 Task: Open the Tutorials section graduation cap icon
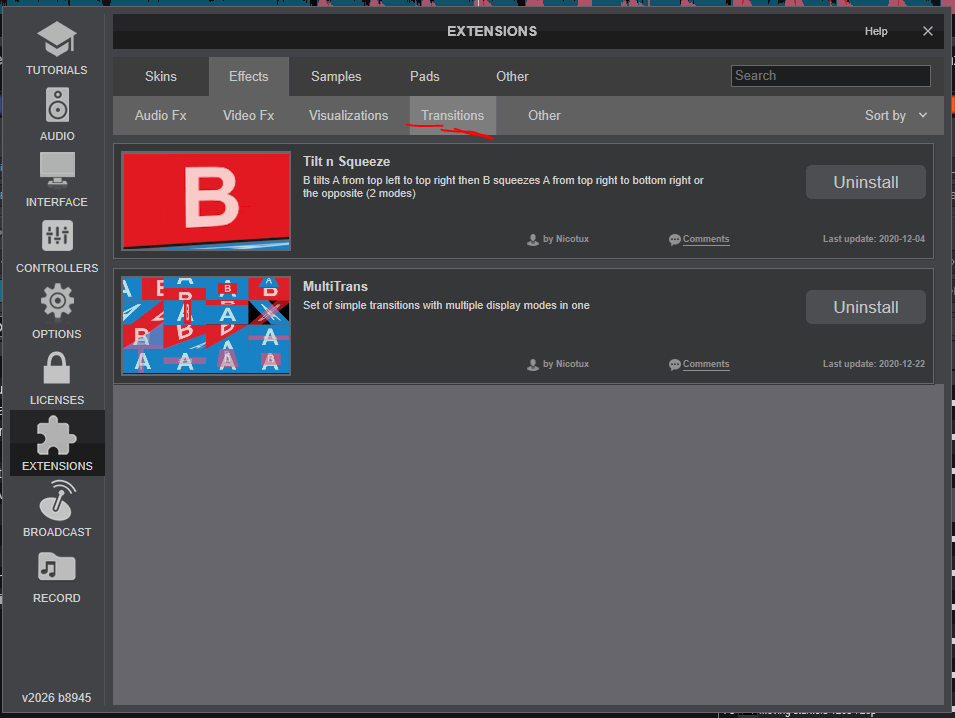(x=57, y=40)
